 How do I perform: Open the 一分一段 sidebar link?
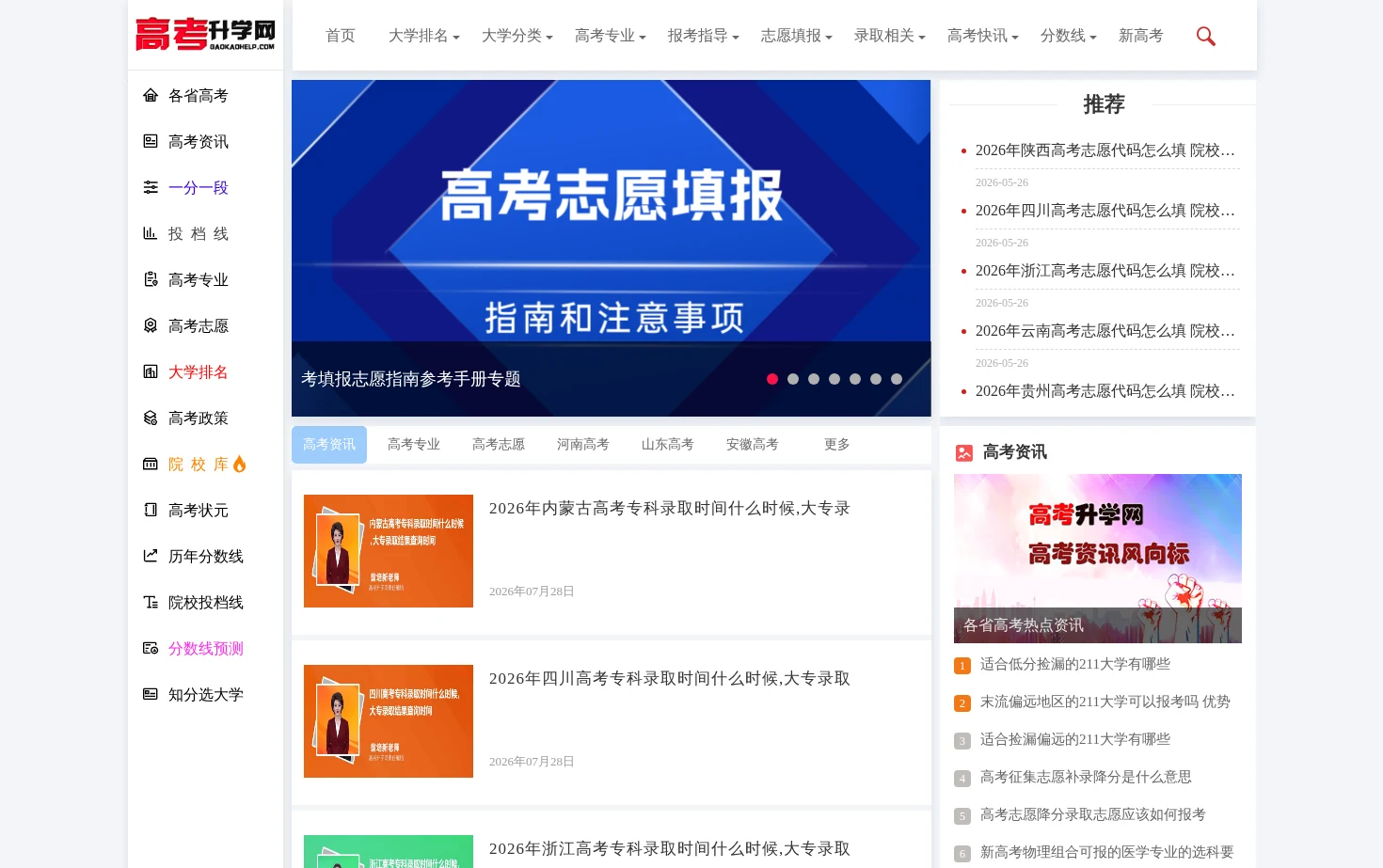(199, 187)
